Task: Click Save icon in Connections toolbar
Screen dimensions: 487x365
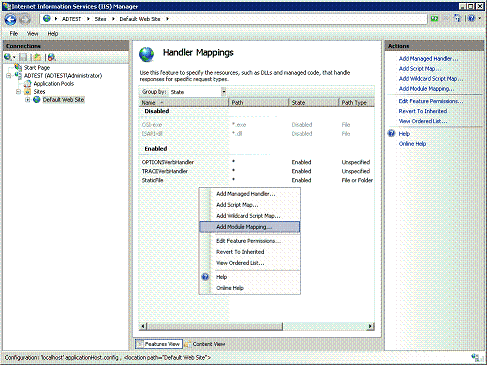Action: (x=23, y=57)
